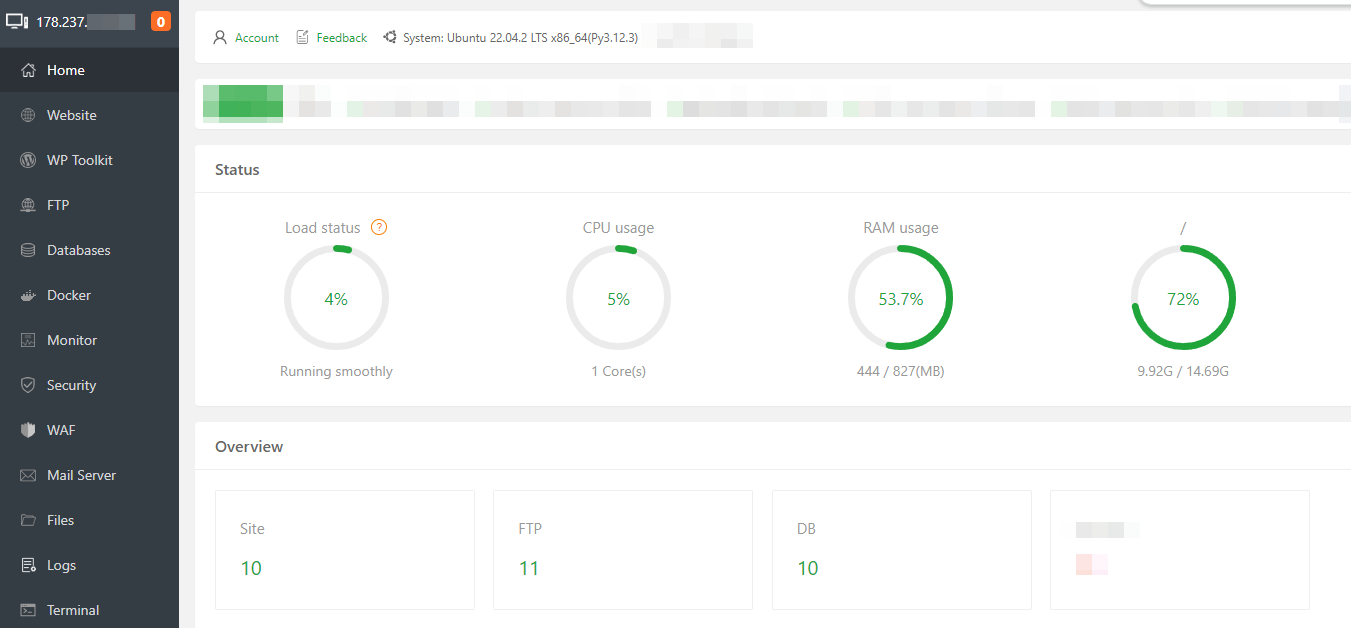
Task: Click the Load status help question mark
Action: click(379, 227)
